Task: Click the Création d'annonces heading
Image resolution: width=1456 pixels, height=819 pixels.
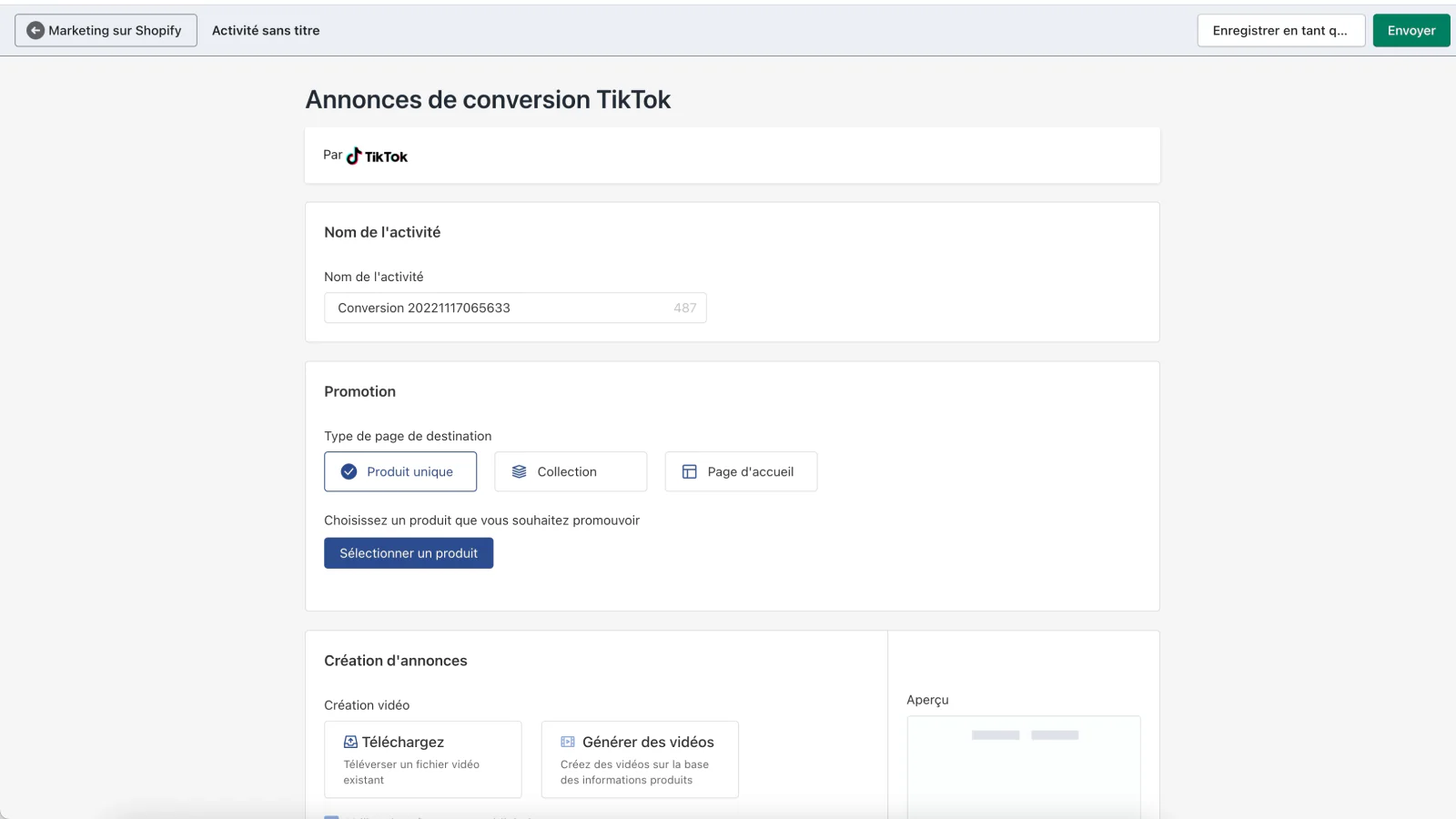Action: 396,661
